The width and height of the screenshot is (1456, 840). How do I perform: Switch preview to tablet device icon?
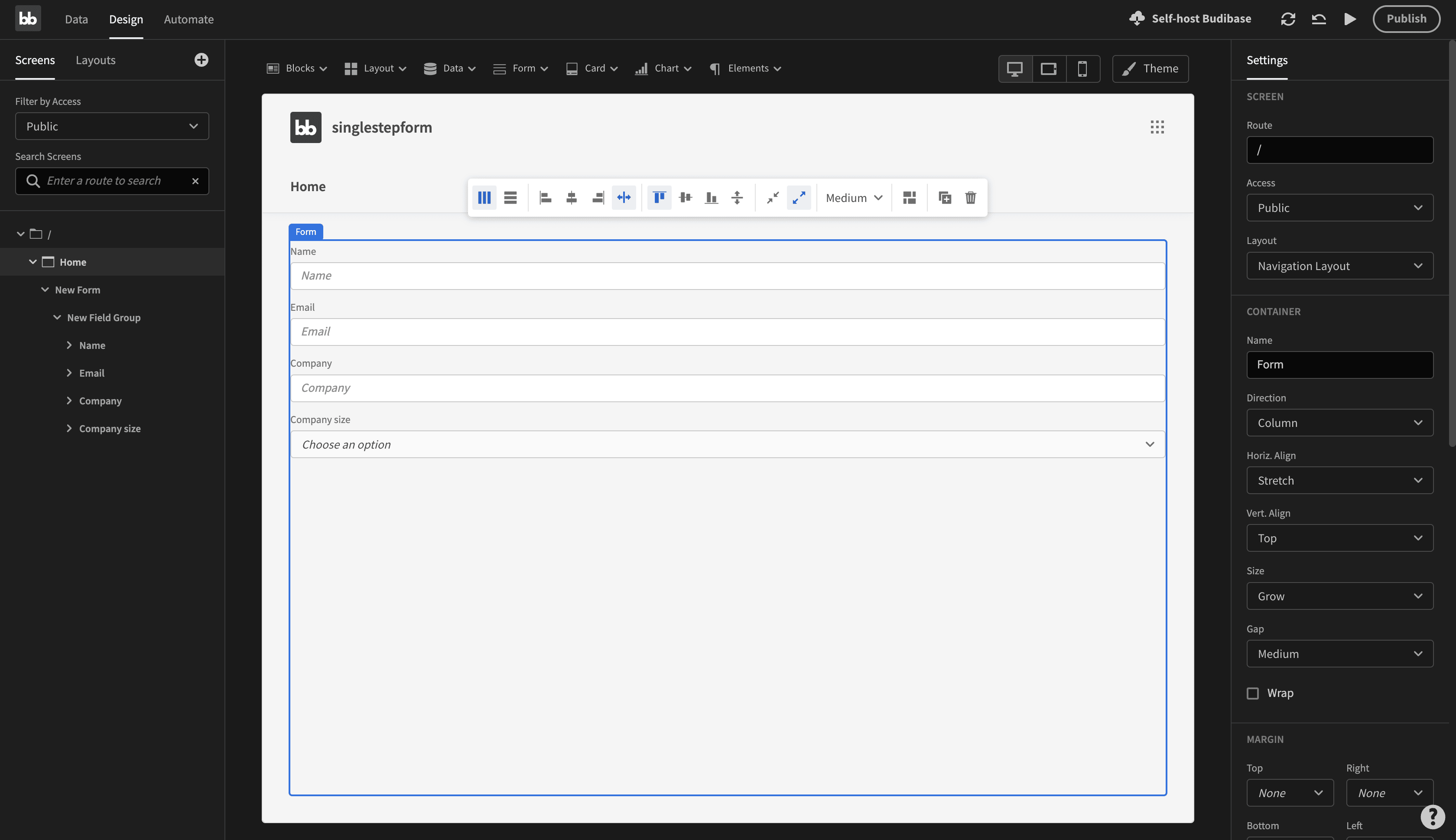[x=1048, y=68]
